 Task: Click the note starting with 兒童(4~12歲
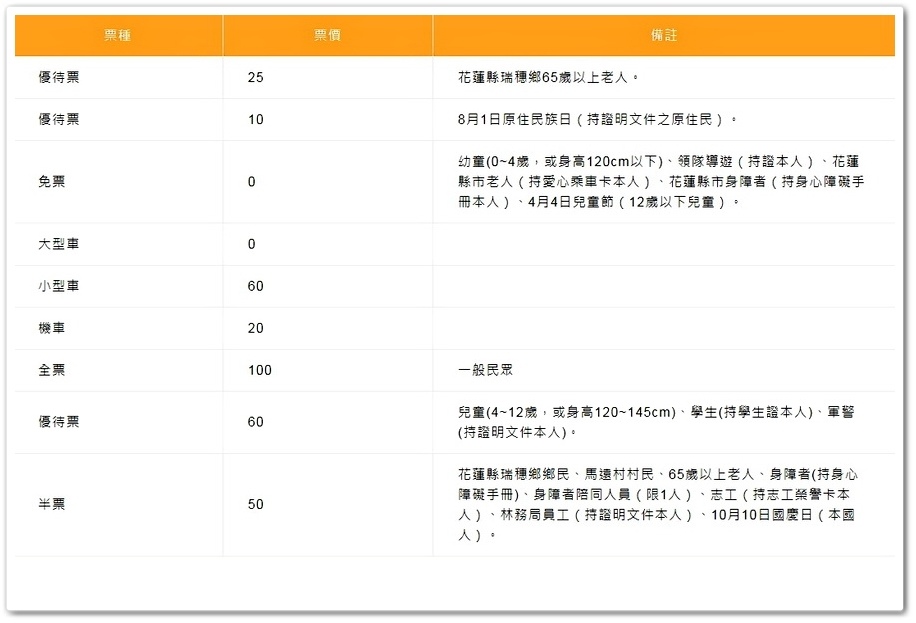656,422
